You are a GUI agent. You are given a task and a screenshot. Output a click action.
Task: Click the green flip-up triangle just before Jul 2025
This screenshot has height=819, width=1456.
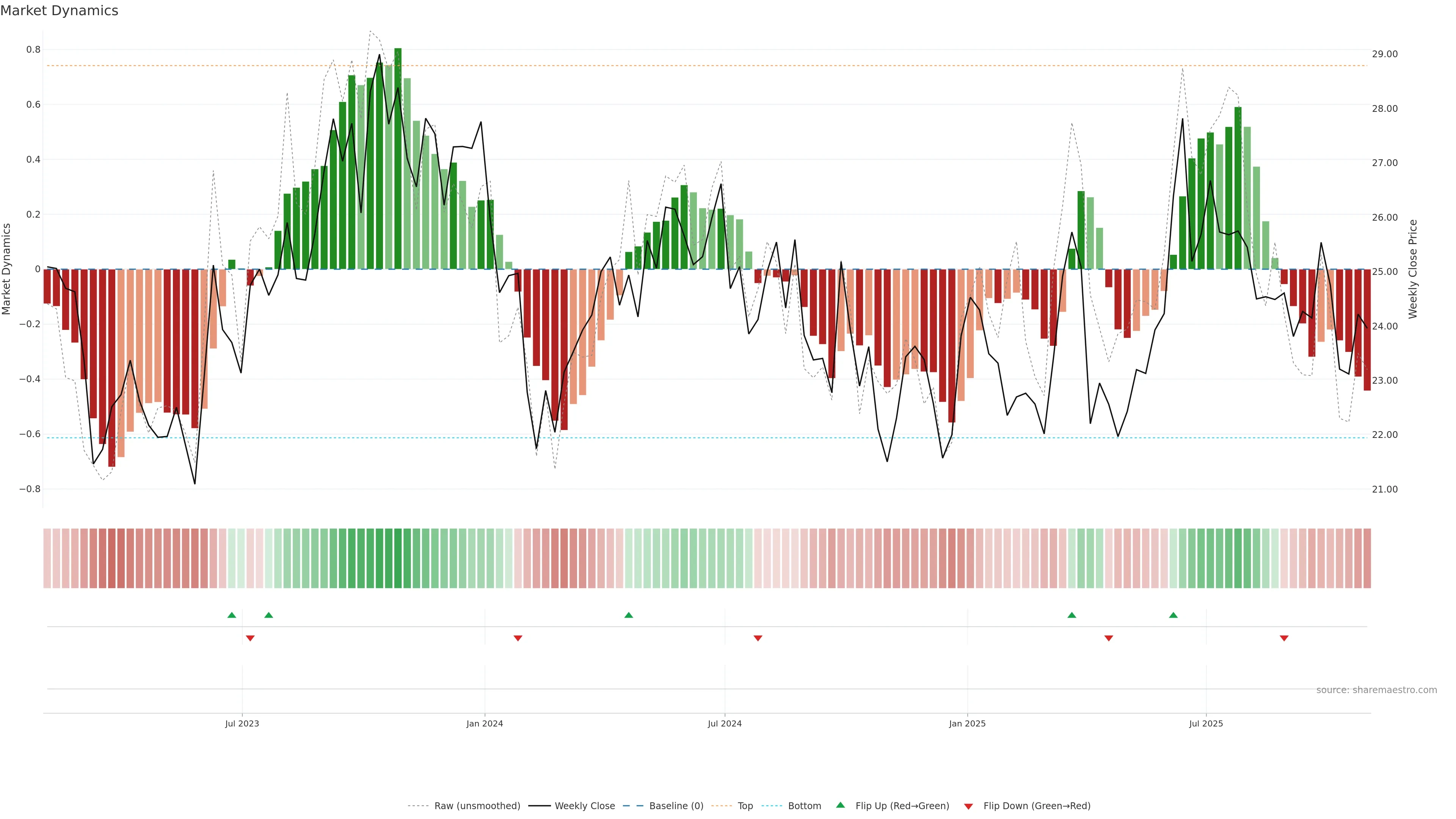point(1174,615)
